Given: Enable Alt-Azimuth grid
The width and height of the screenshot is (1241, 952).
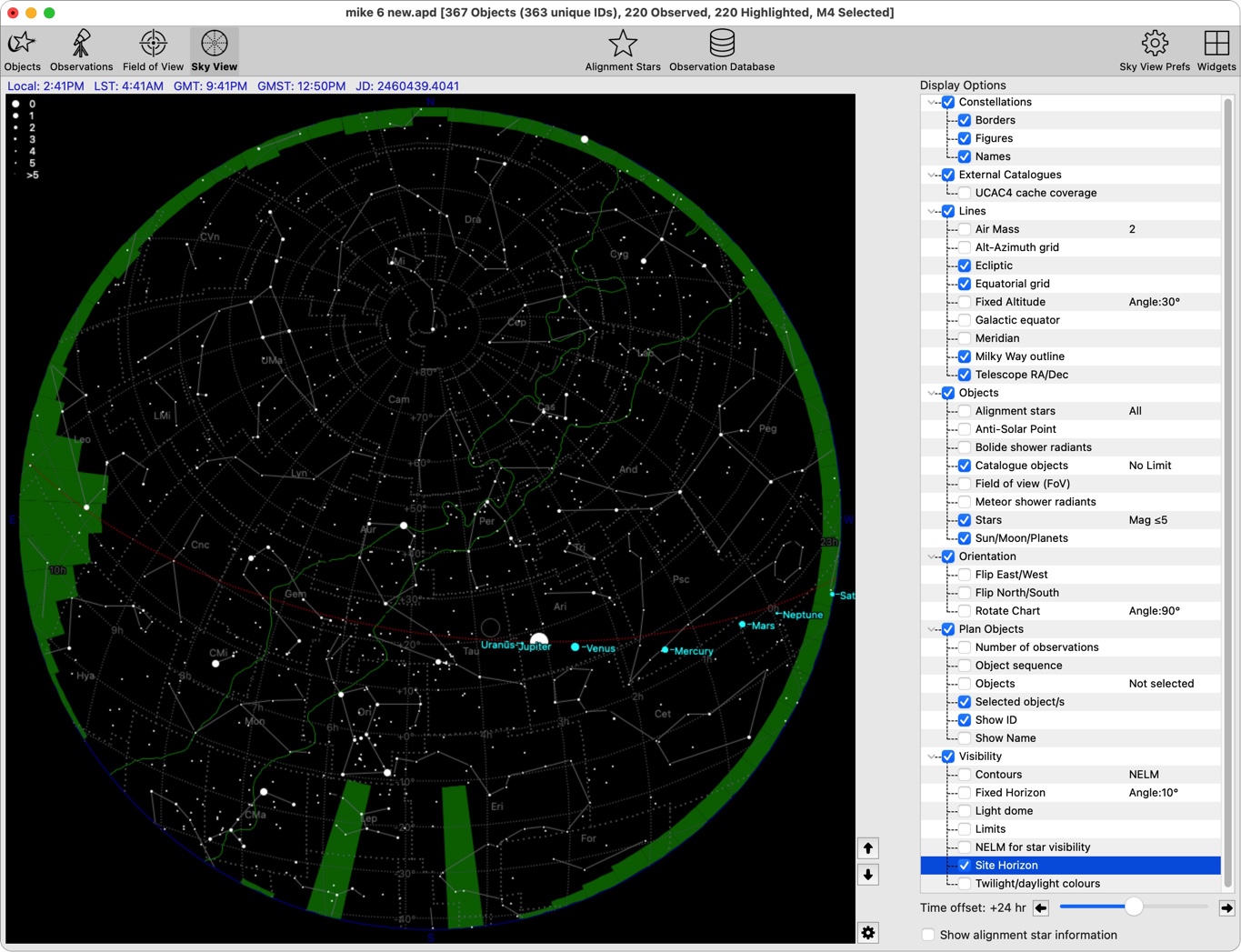Looking at the screenshot, I should pyautogui.click(x=965, y=247).
